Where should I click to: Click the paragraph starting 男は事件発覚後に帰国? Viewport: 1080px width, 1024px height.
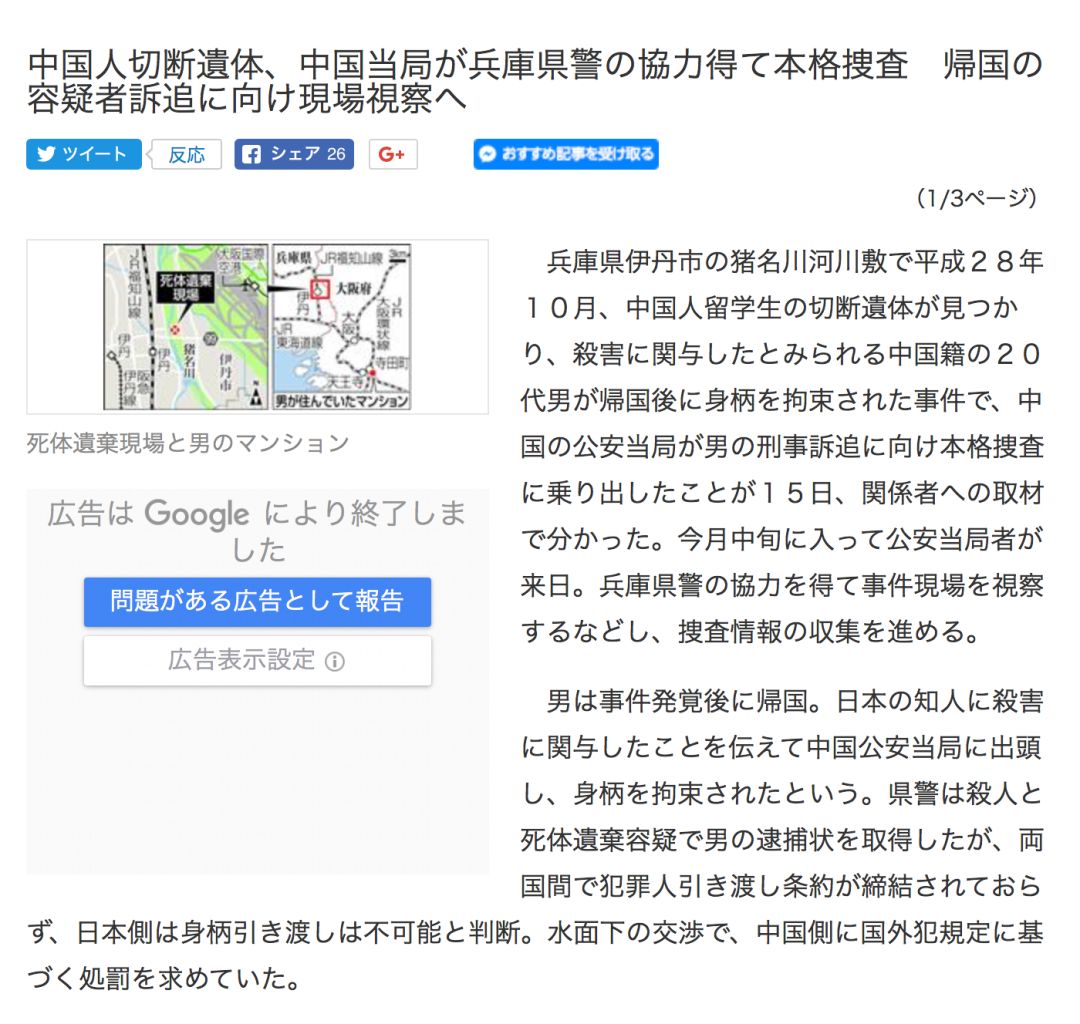click(x=534, y=839)
